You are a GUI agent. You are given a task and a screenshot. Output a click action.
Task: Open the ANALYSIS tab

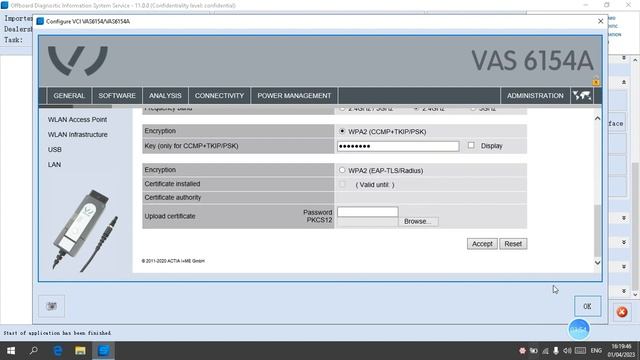(x=165, y=96)
